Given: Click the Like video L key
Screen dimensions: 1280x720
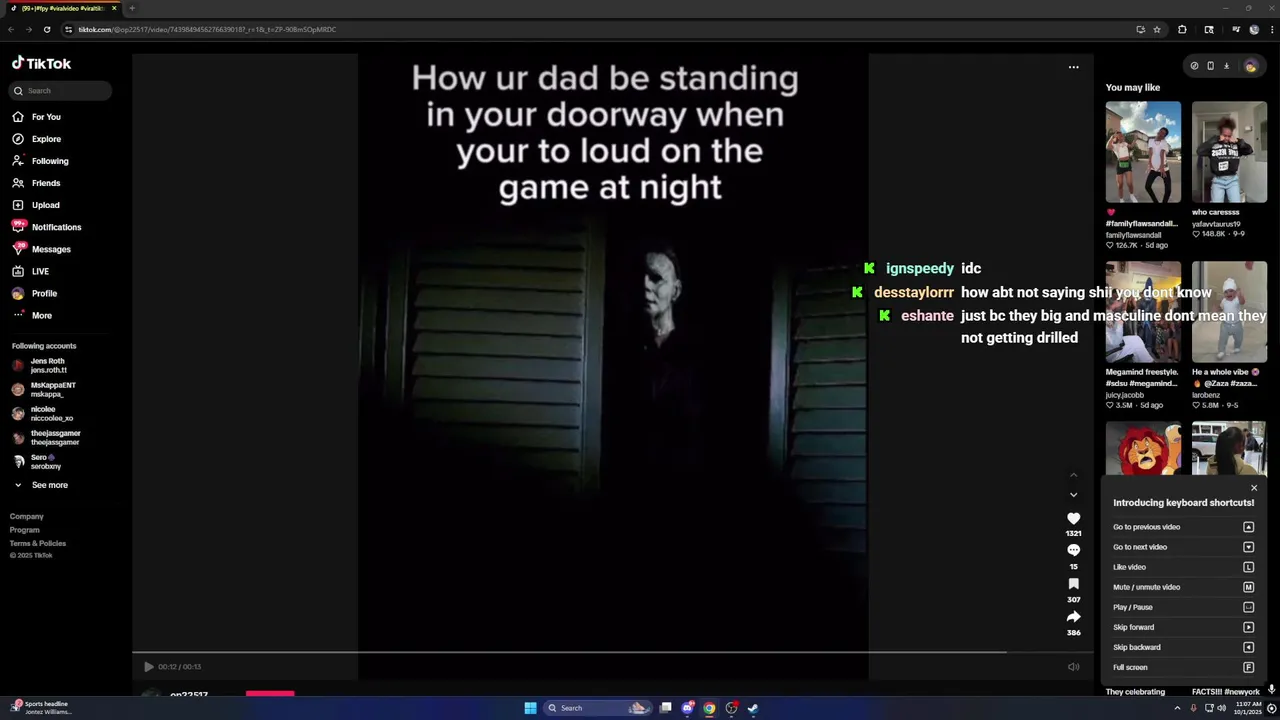Looking at the screenshot, I should point(1248,567).
